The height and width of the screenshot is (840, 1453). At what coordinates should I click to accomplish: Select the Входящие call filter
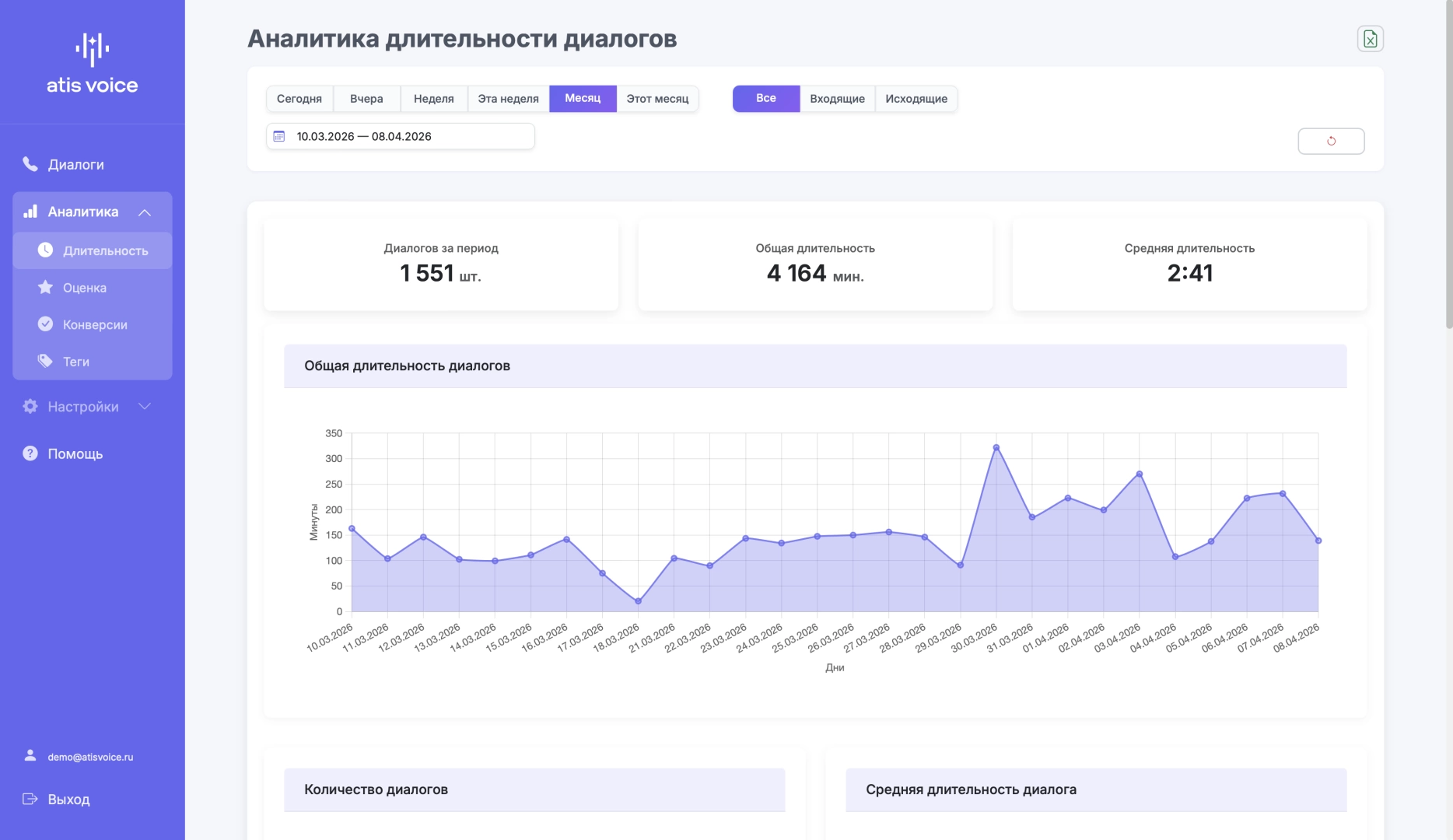click(837, 99)
